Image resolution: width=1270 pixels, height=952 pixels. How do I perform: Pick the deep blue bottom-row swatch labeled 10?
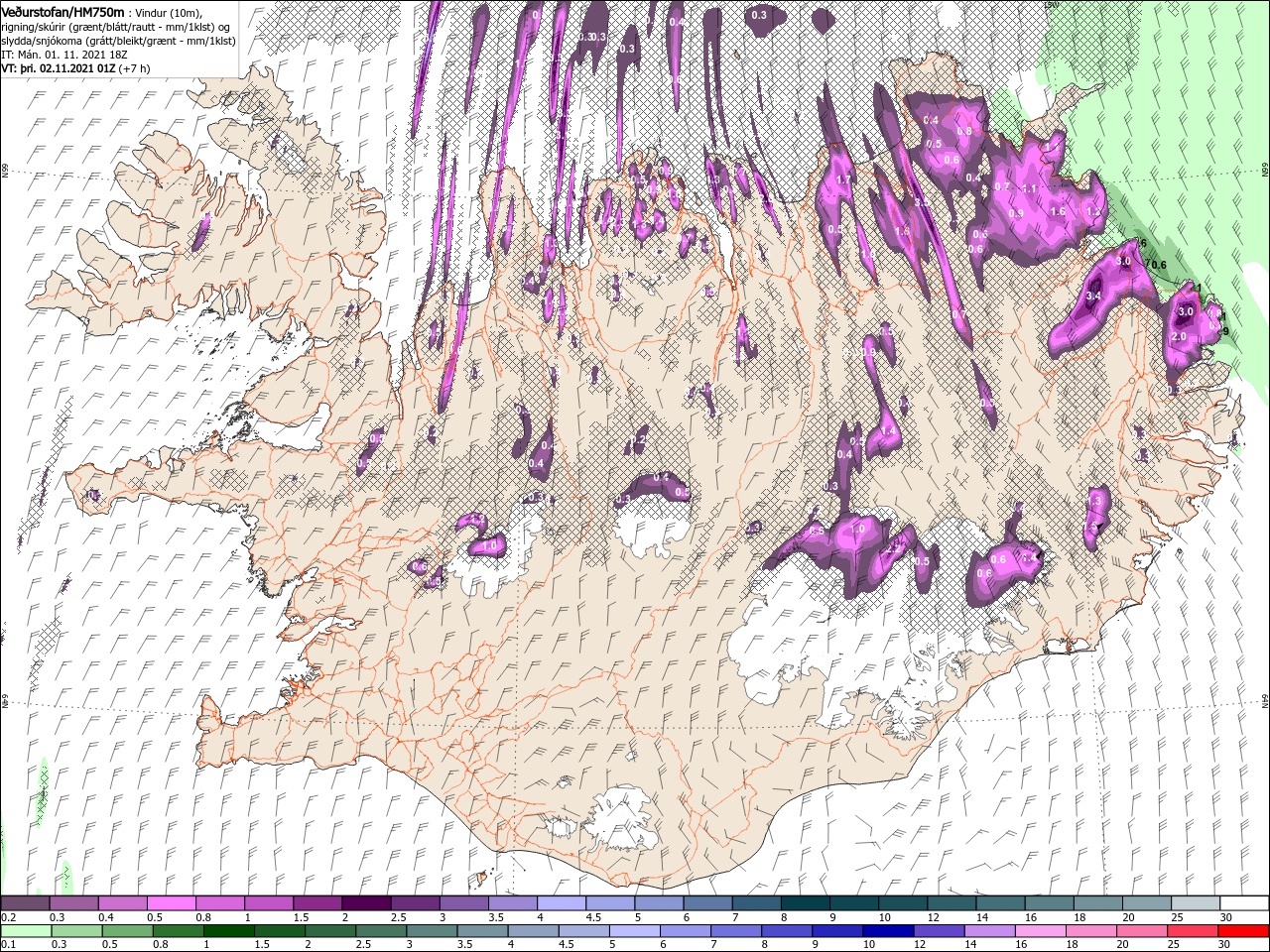pyautogui.click(x=889, y=931)
